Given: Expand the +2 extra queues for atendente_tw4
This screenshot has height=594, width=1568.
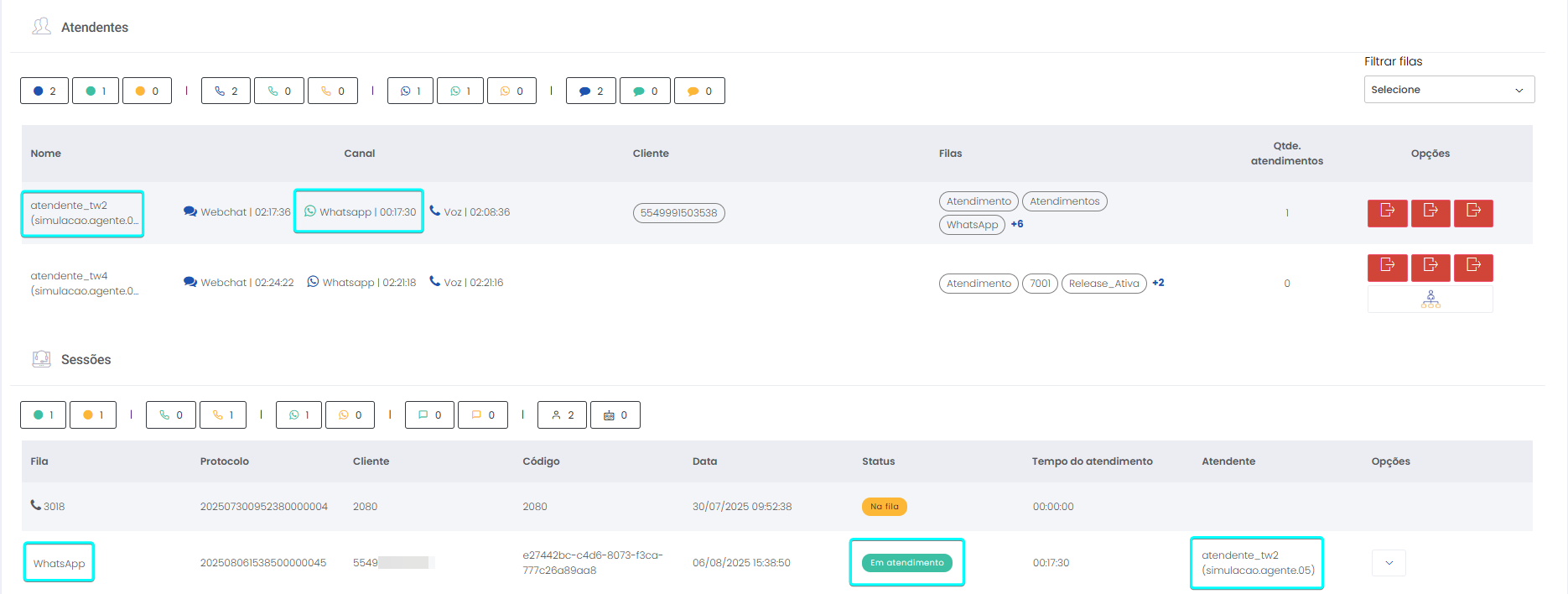Looking at the screenshot, I should 1158,283.
